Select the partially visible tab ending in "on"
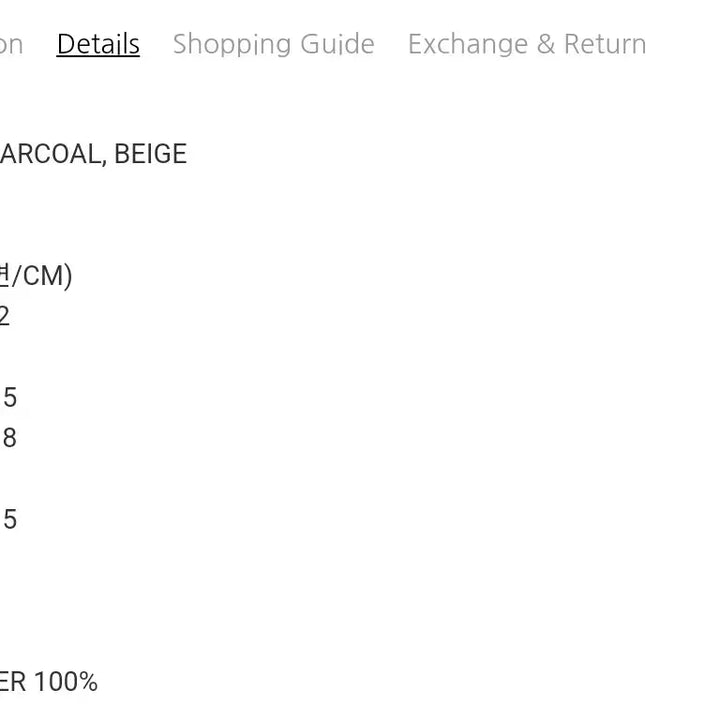 pos(11,44)
